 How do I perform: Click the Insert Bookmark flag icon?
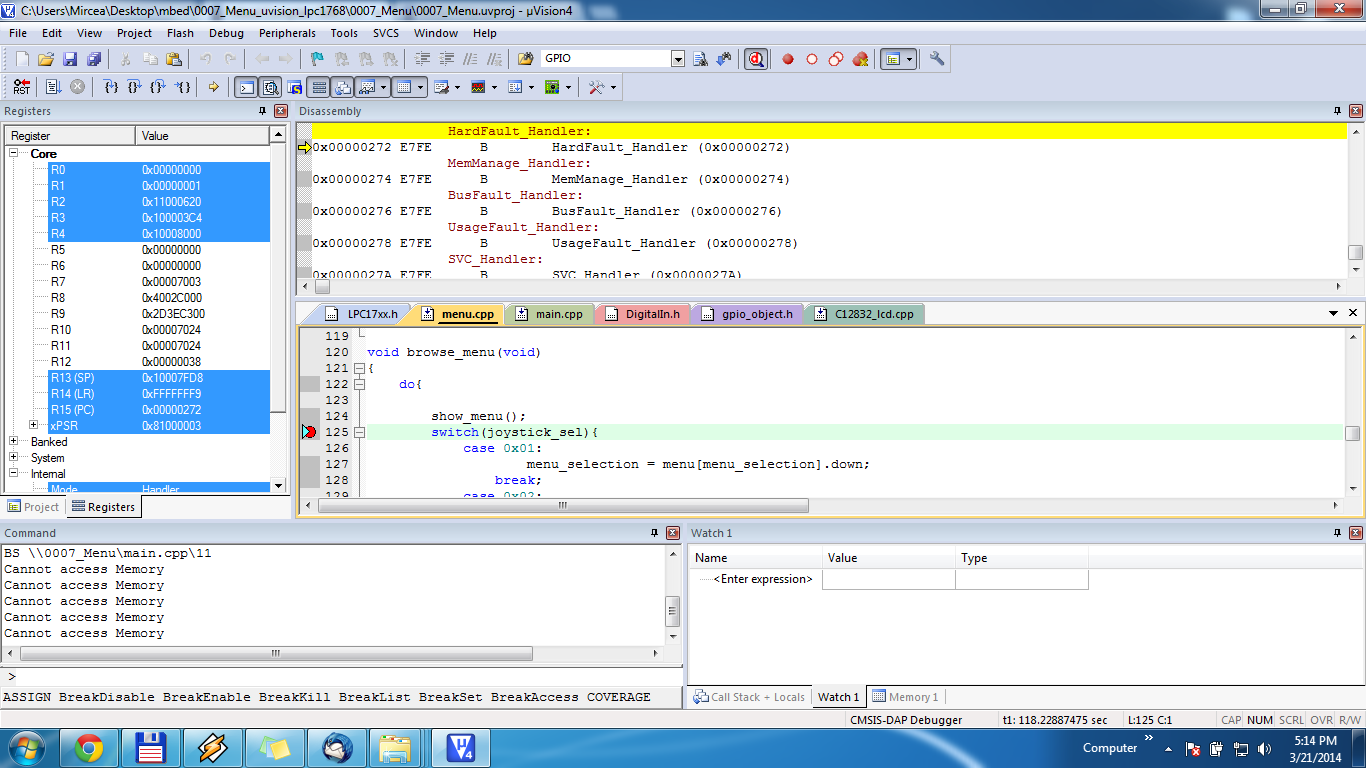point(317,59)
